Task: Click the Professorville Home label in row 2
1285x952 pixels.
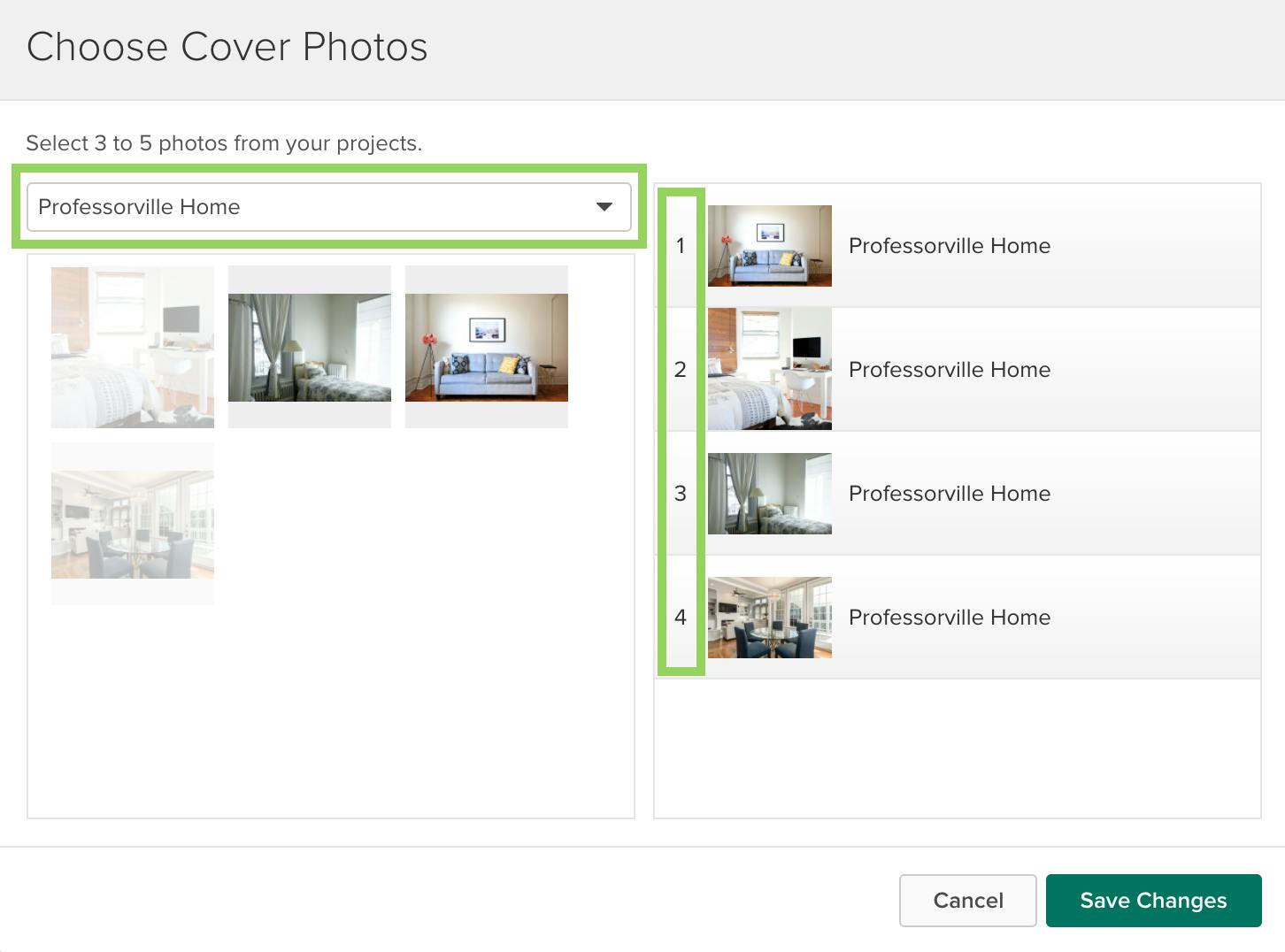Action: [950, 370]
